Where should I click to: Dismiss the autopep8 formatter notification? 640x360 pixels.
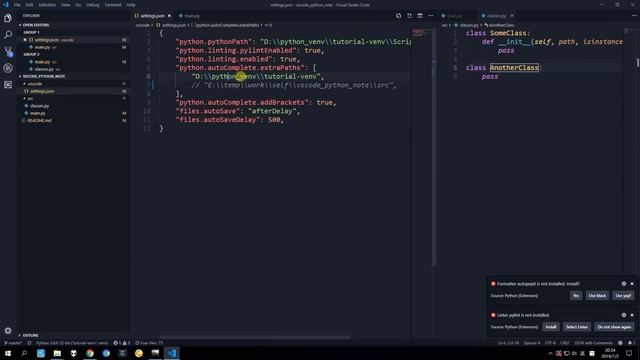pyautogui.click(x=632, y=284)
